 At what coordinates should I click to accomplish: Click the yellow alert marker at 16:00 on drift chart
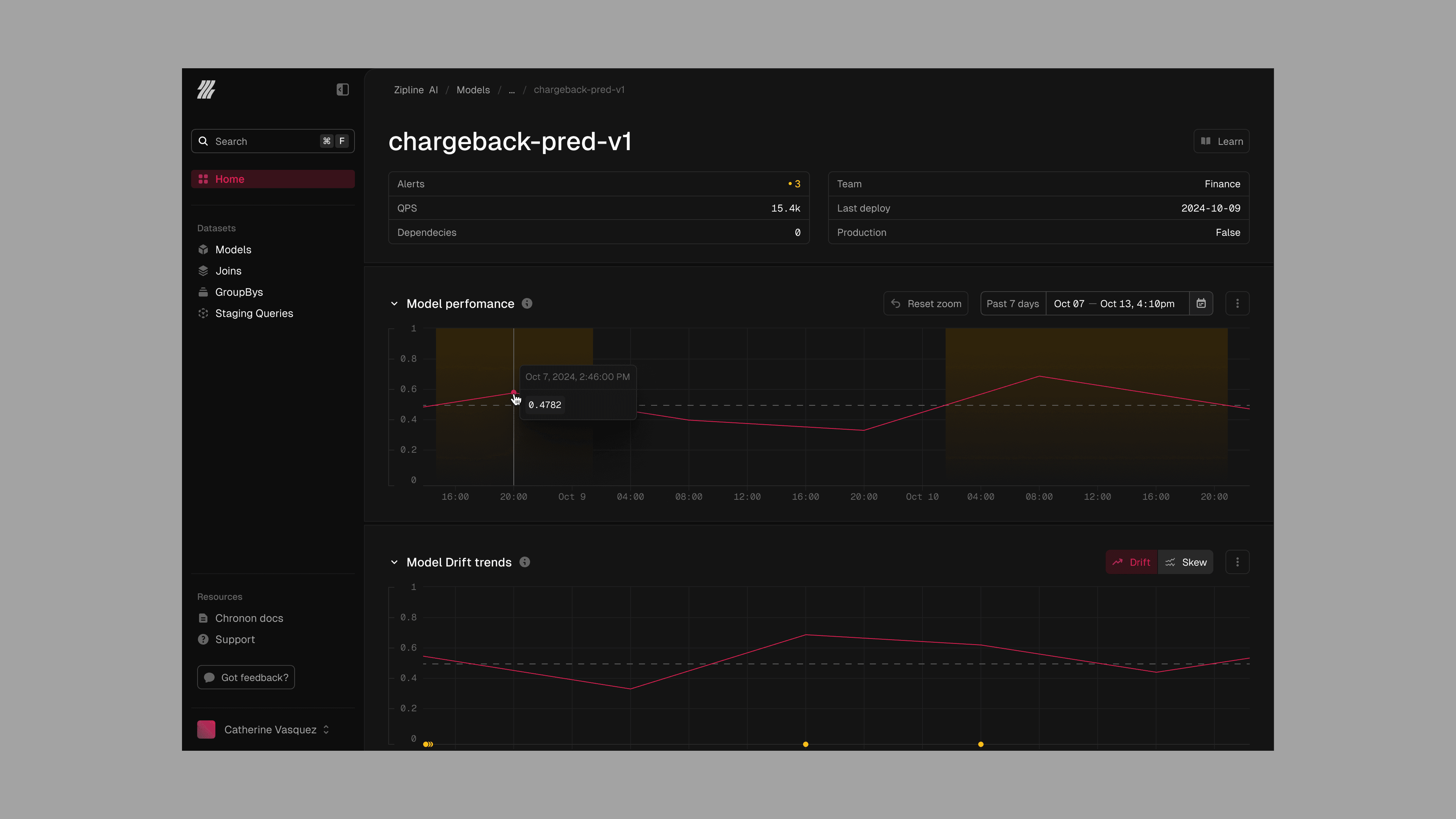pyautogui.click(x=805, y=744)
